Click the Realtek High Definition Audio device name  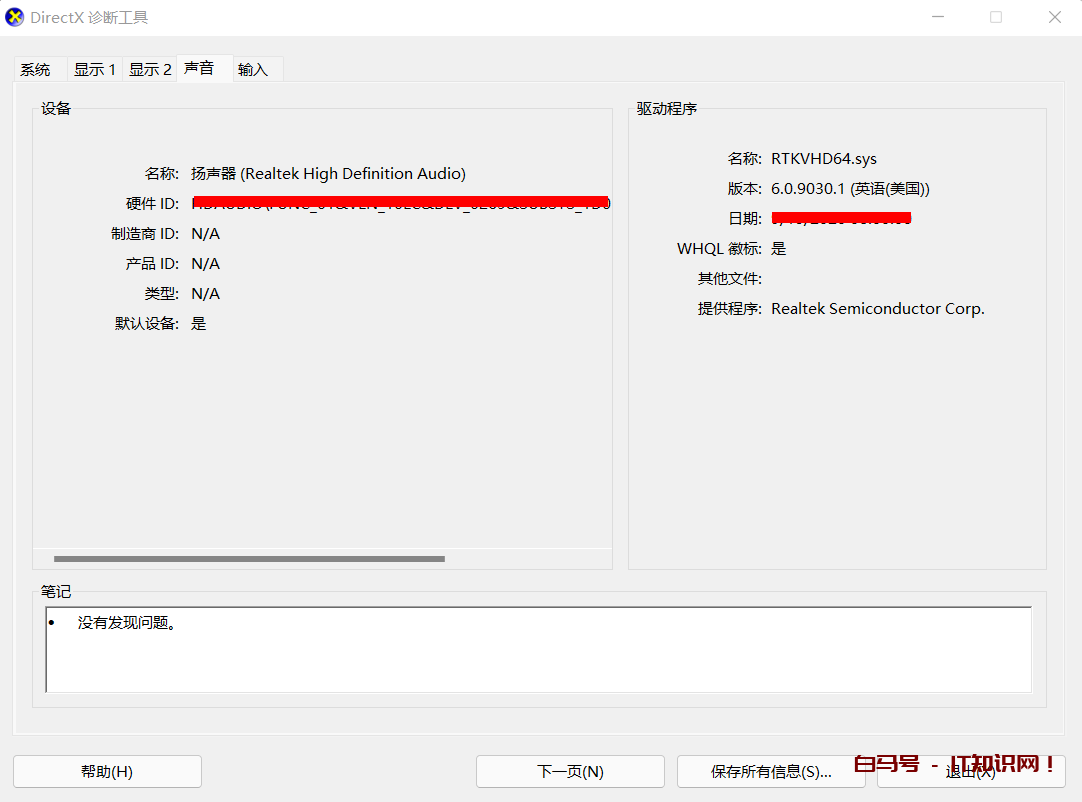tap(328, 174)
